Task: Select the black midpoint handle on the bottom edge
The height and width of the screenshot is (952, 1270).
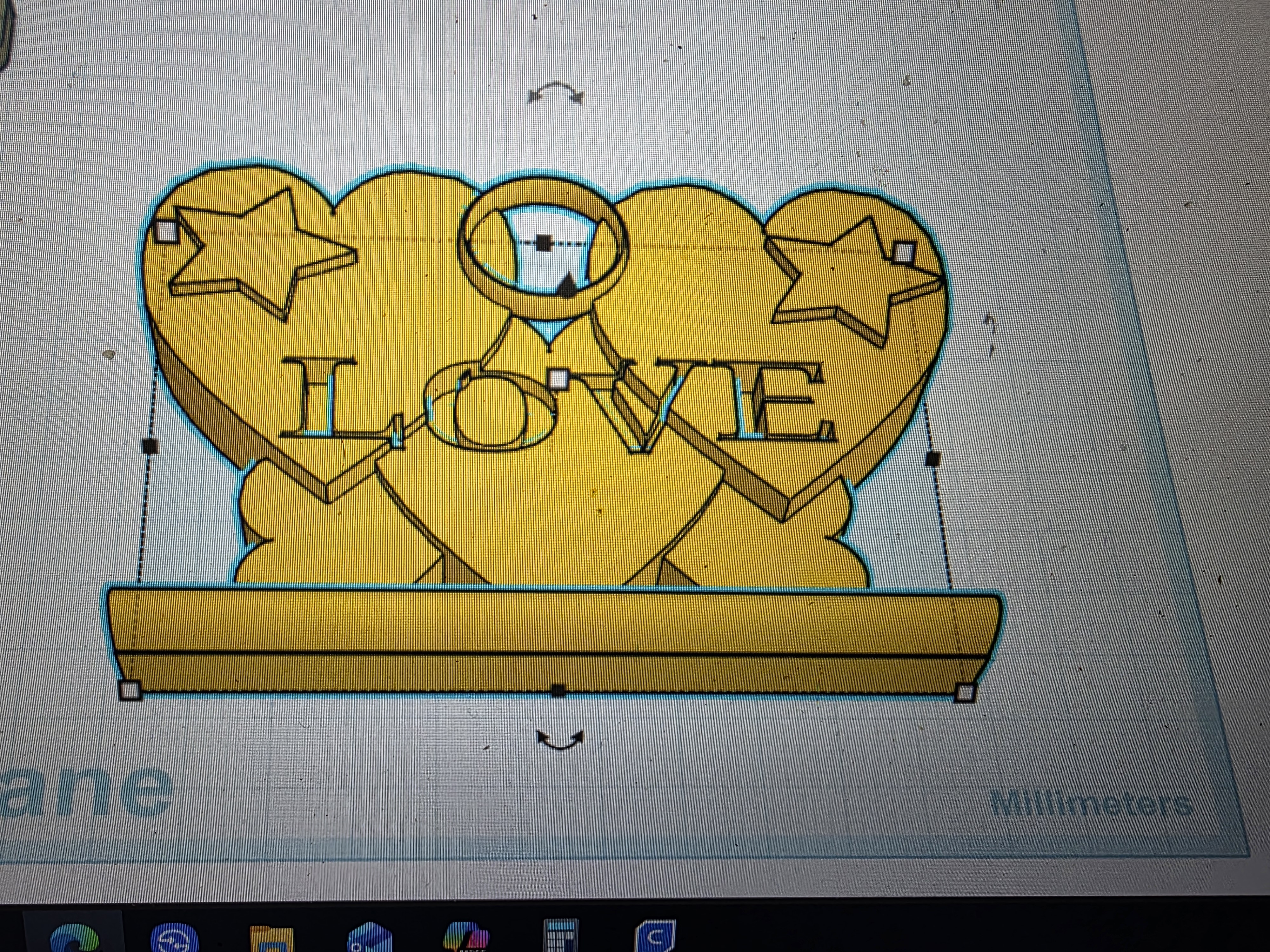Action: [x=558, y=690]
